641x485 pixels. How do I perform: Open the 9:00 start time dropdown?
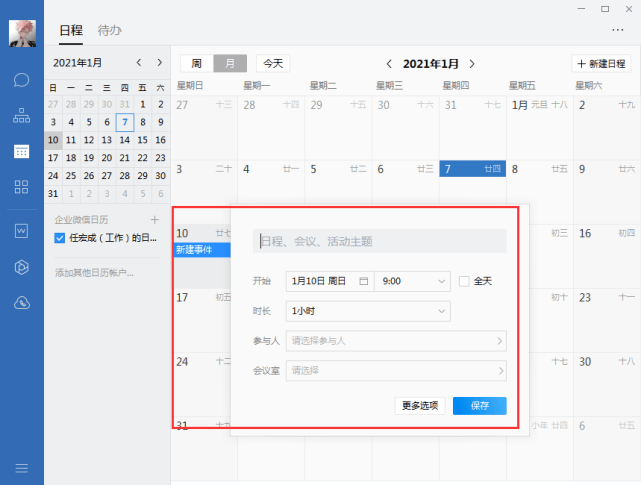coord(412,281)
